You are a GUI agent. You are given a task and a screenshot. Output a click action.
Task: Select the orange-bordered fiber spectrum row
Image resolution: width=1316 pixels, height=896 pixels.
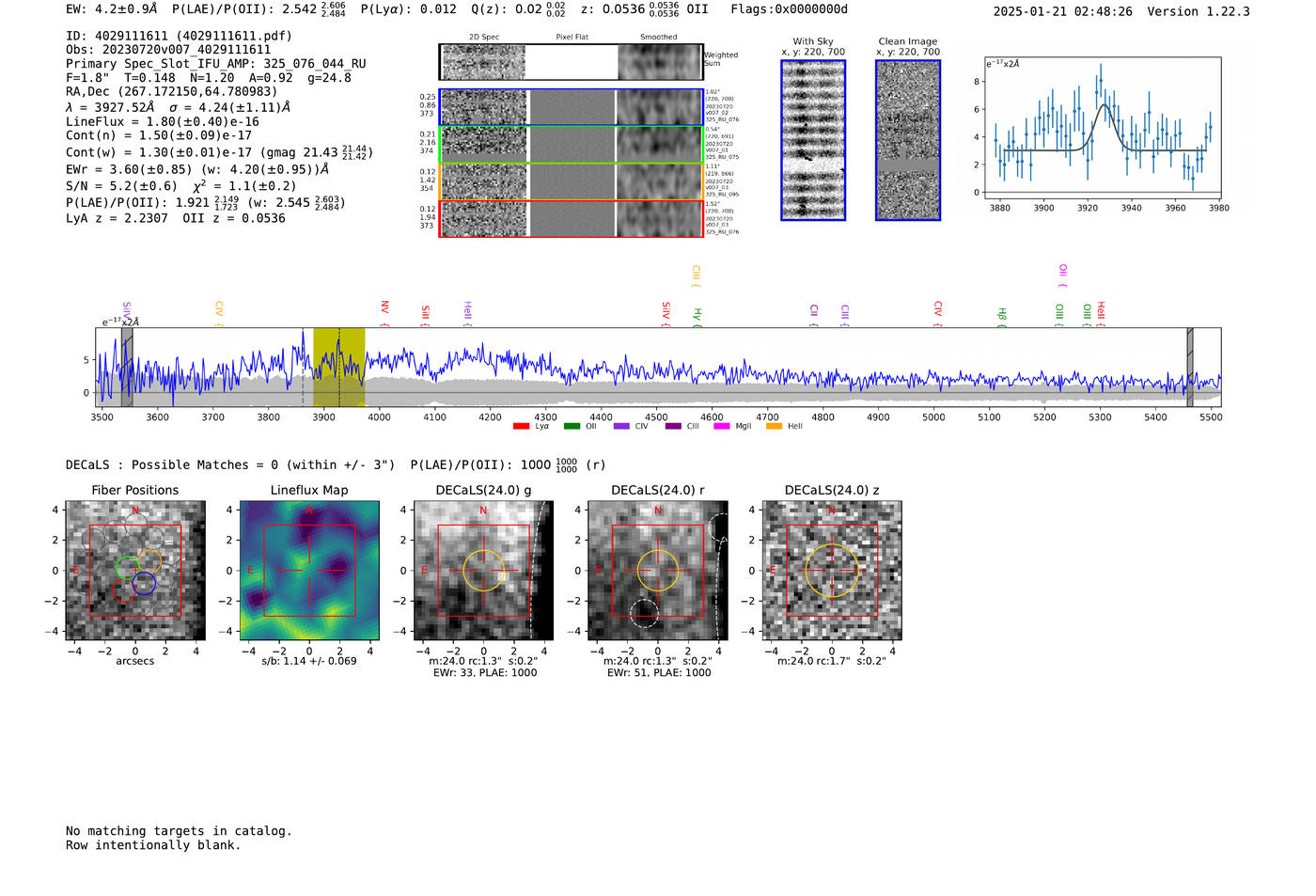(x=572, y=181)
